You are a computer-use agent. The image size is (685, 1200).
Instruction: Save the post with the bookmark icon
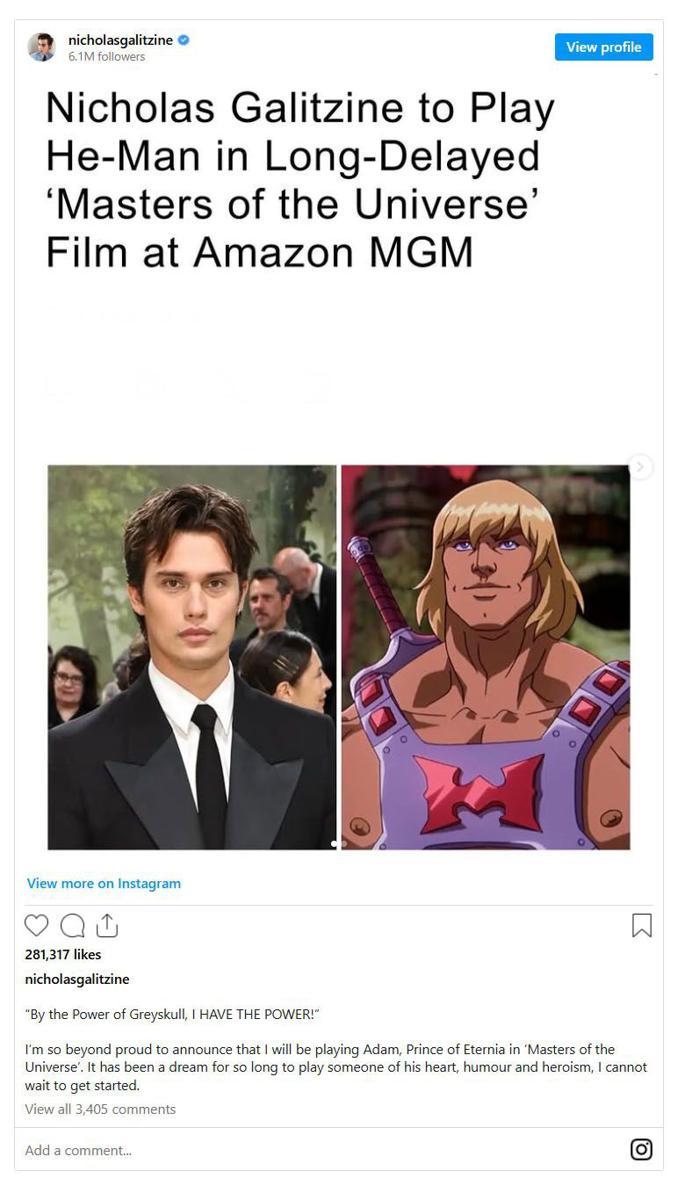click(642, 926)
